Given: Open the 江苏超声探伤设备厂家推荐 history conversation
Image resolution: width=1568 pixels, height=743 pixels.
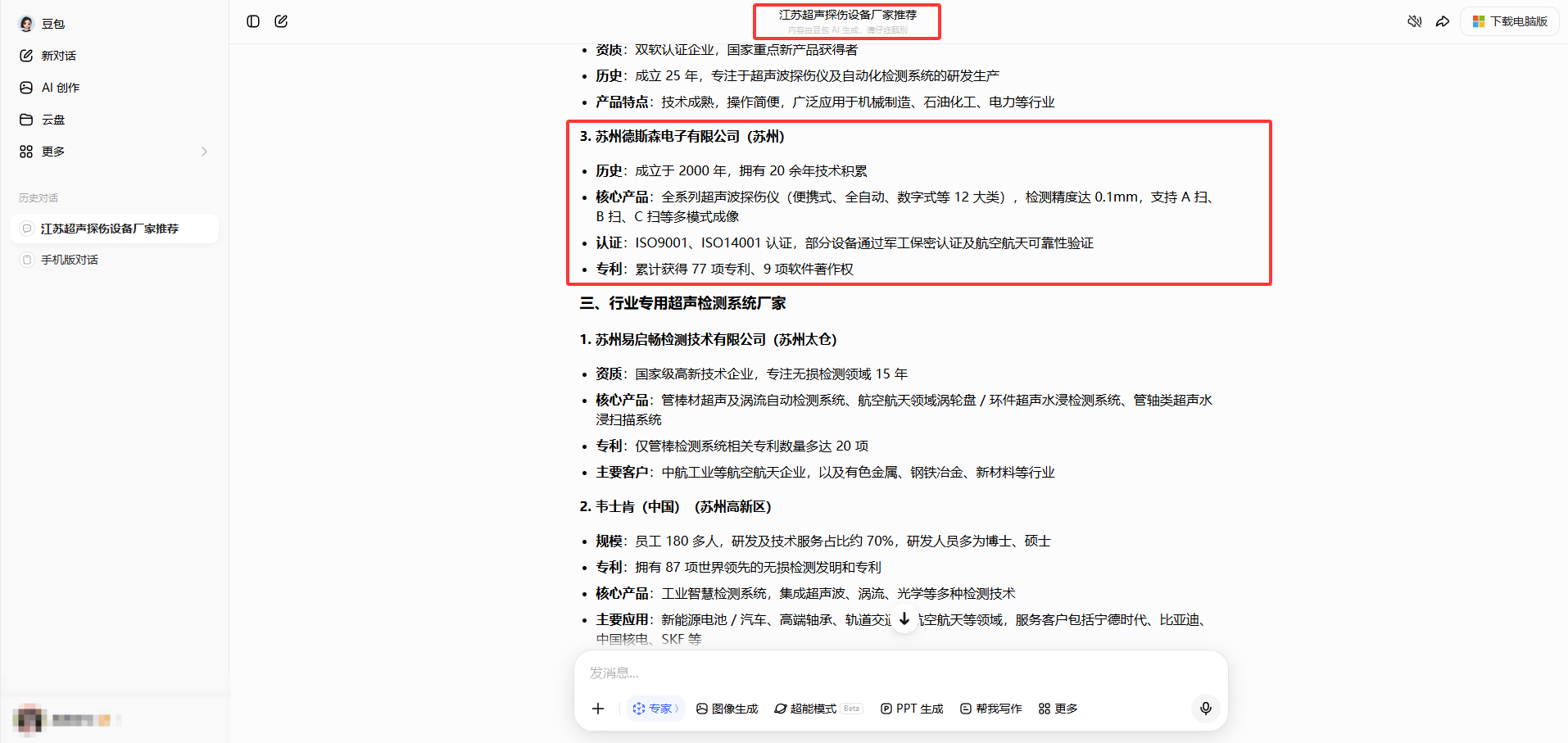Looking at the screenshot, I should [x=115, y=229].
